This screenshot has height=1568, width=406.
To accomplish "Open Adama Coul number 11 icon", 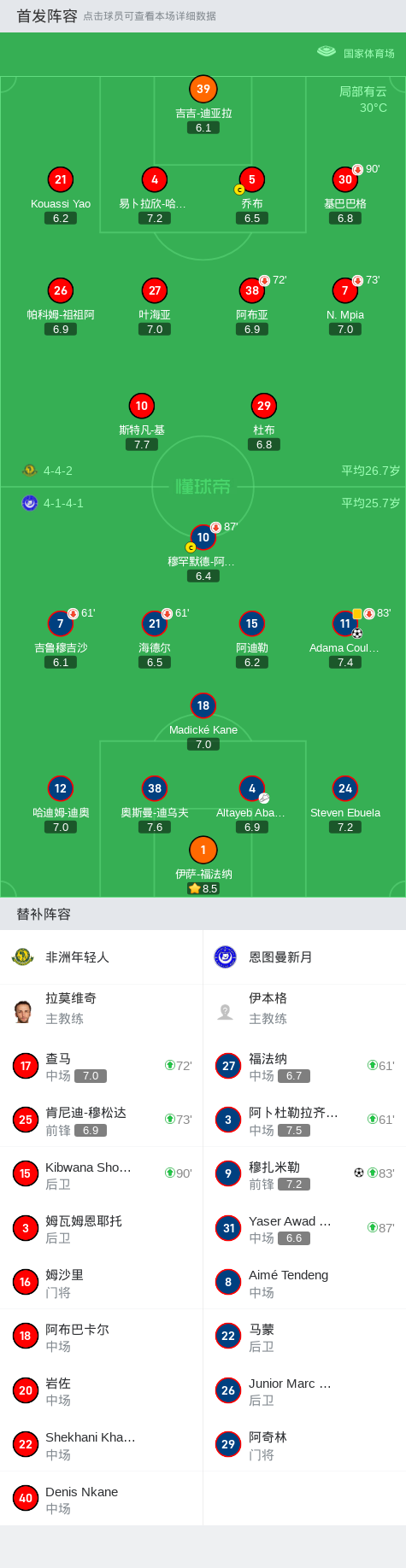I will (x=345, y=623).
